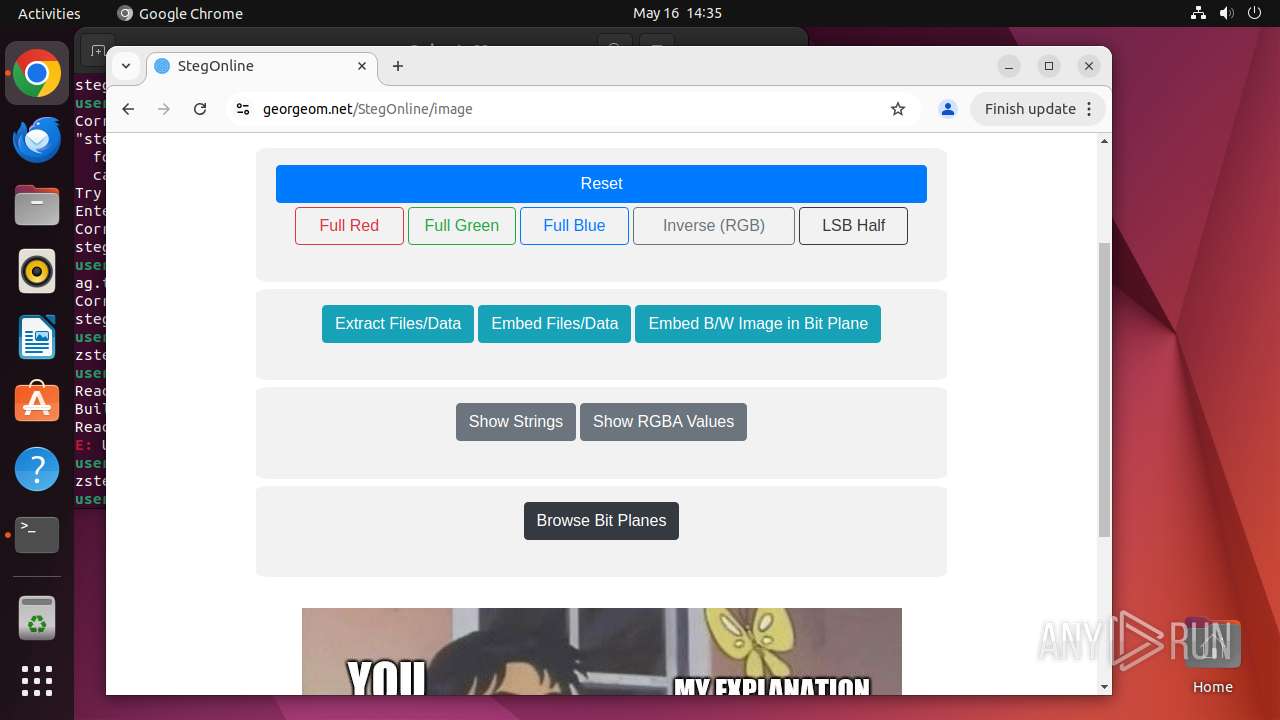The image size is (1280, 720).
Task: Apply the Inverse (RGB) filter
Action: 714,226
